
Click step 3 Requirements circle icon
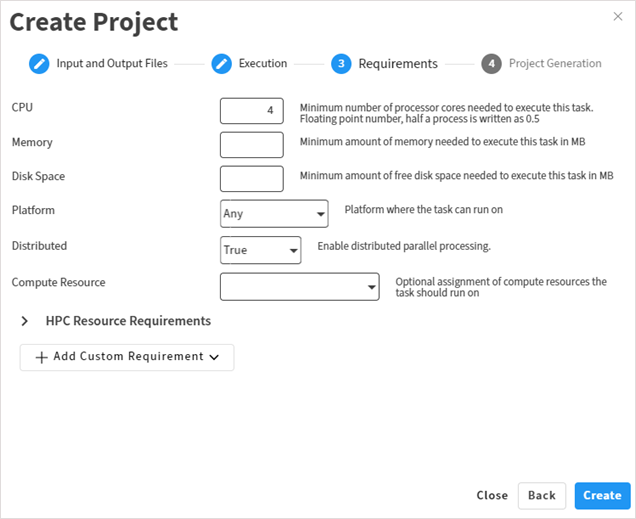341,64
